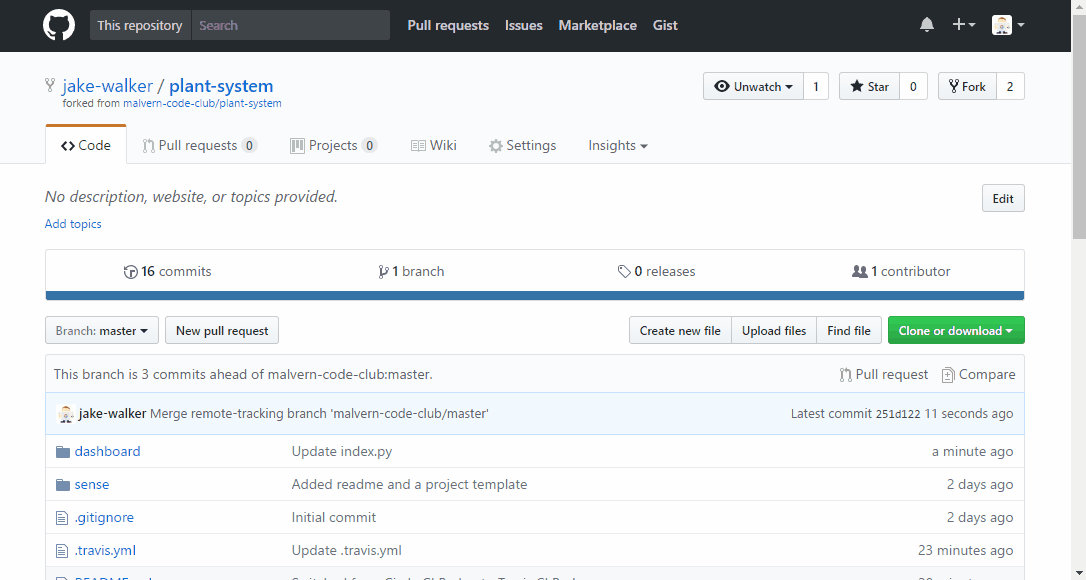1086x580 pixels.
Task: Open Pull requests in top navigation
Action: (448, 26)
